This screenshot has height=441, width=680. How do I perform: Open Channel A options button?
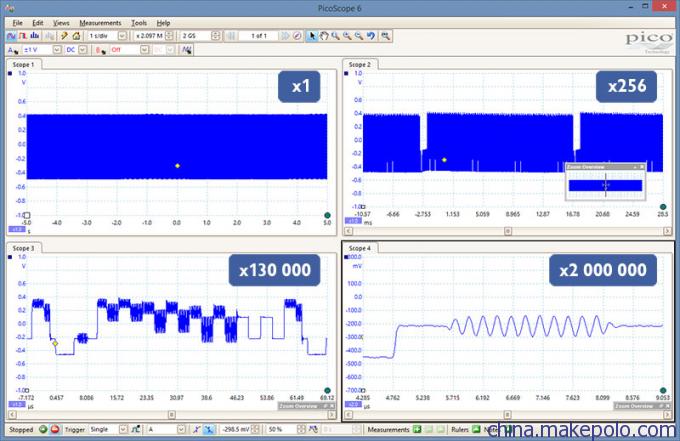tap(13, 50)
